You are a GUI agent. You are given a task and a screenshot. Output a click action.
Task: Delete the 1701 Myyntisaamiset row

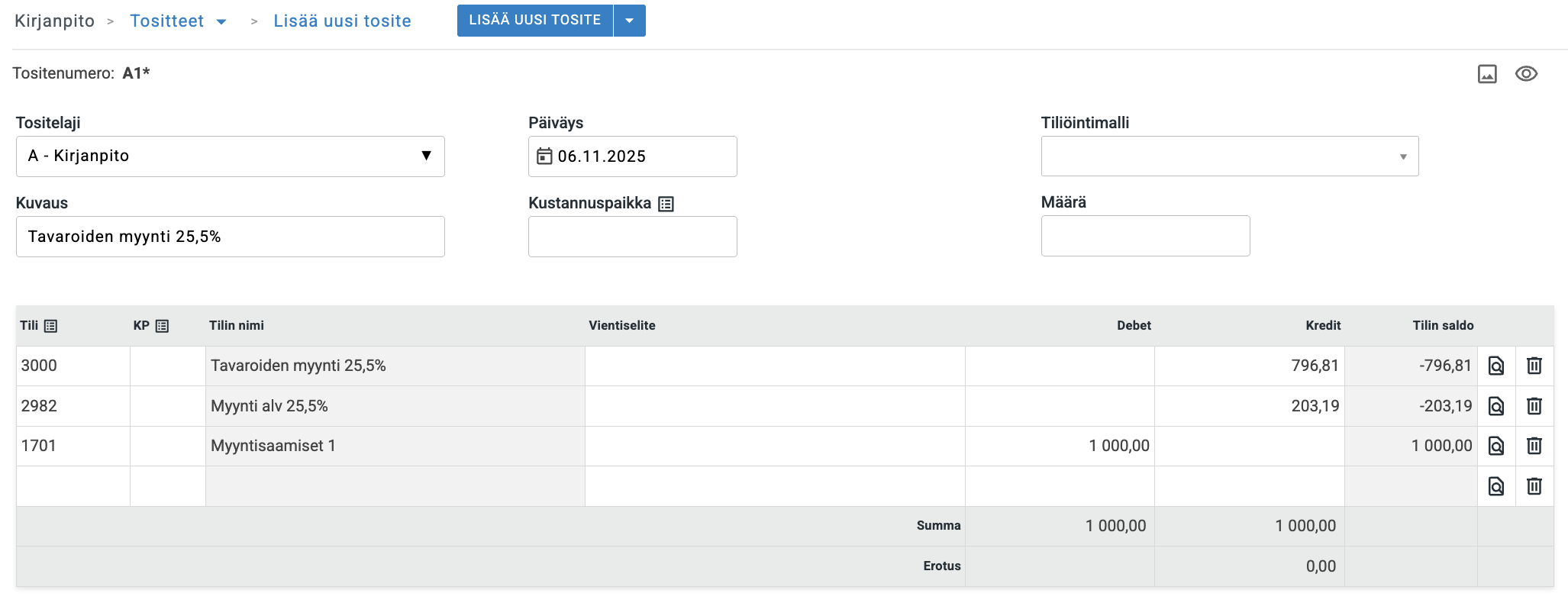click(1534, 446)
